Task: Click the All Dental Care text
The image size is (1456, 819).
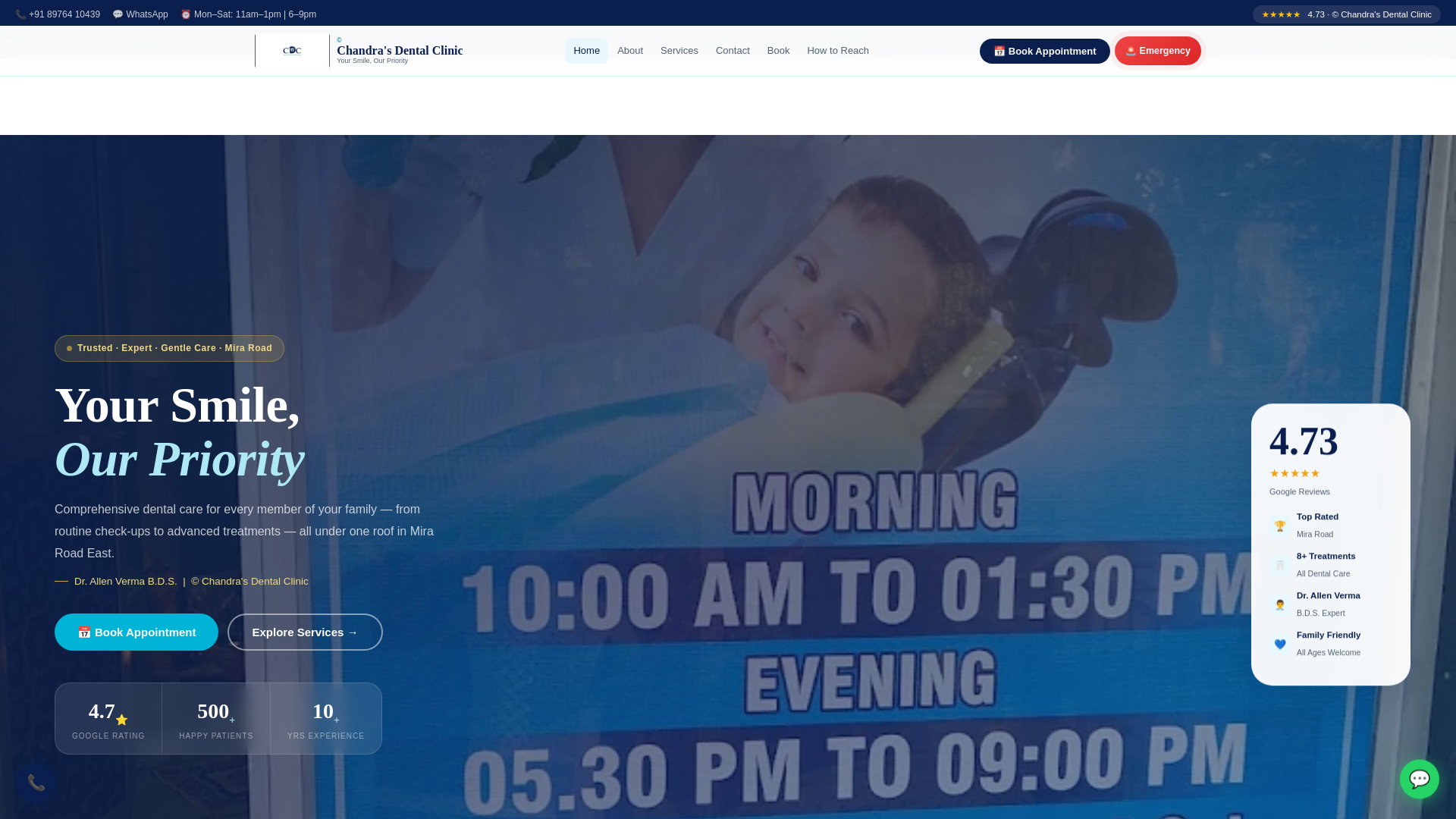Action: 1323,573
